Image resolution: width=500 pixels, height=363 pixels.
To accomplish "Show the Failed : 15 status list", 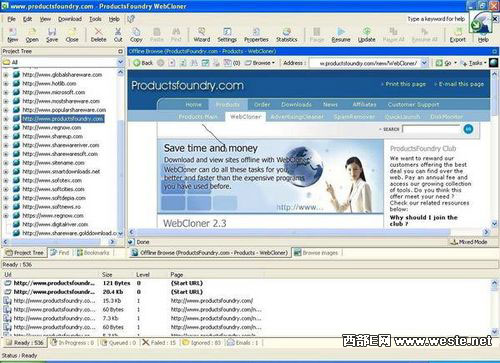I will (159, 343).
